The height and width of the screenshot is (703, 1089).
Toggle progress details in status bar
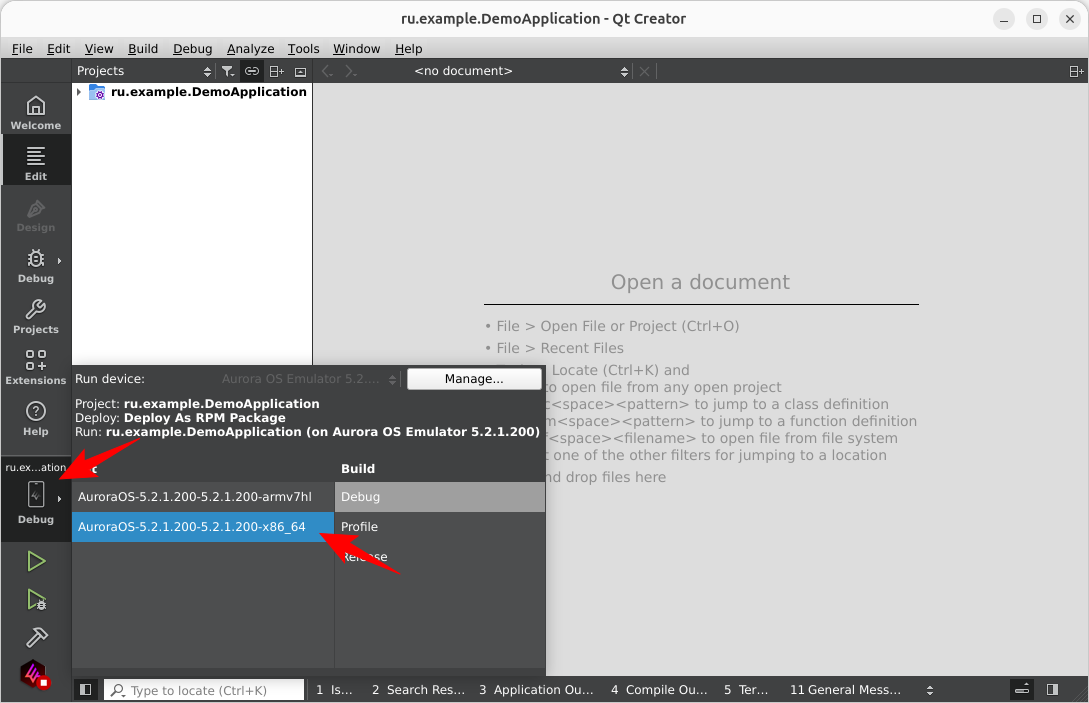[1022, 689]
